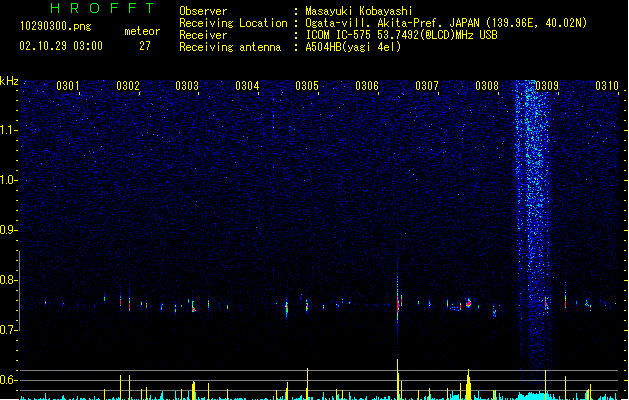Image resolution: width=629 pixels, height=400 pixels.
Task: Click the 'meteor' label
Action: pos(142,31)
